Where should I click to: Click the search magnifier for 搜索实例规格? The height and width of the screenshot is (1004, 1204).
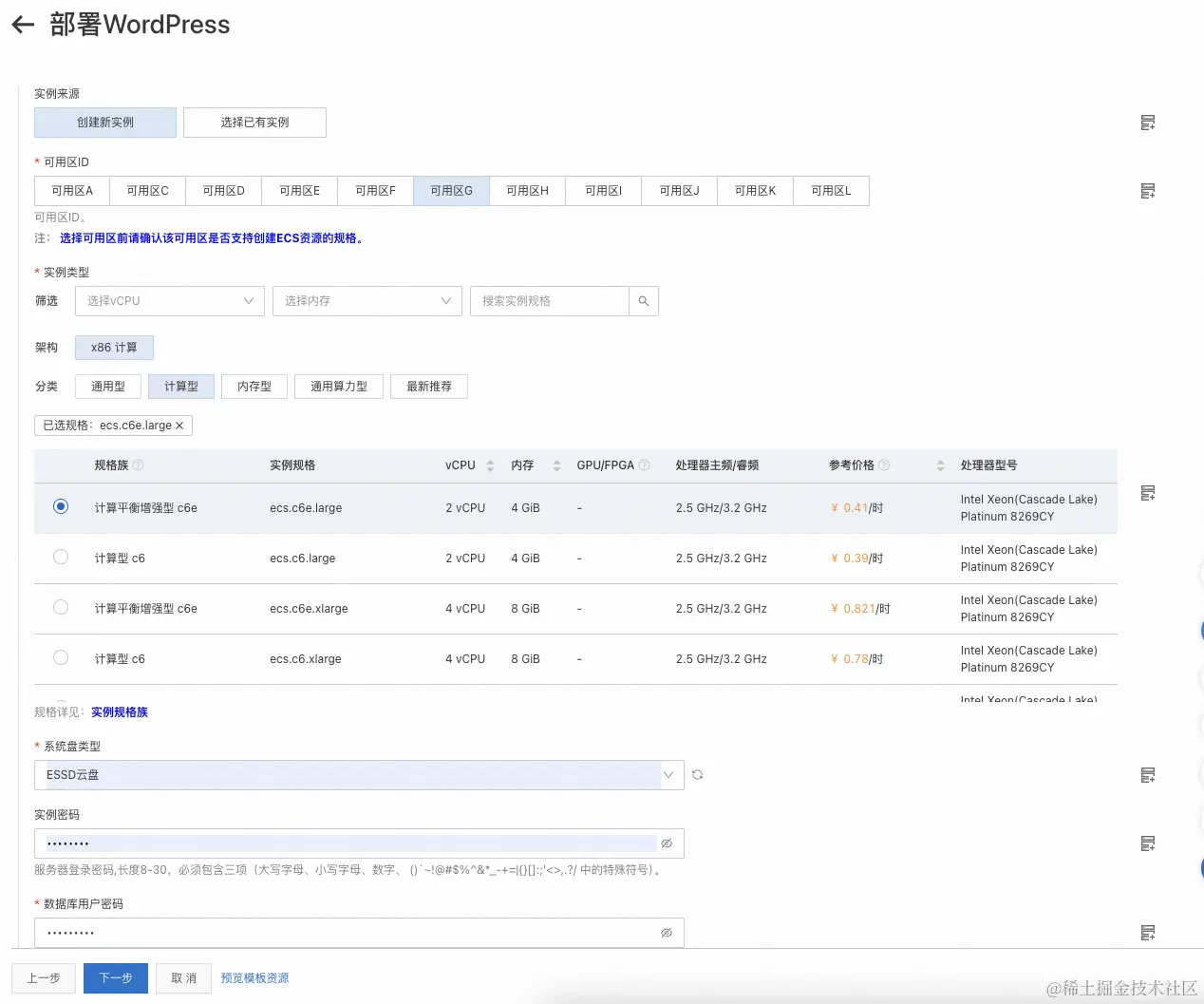tap(644, 301)
